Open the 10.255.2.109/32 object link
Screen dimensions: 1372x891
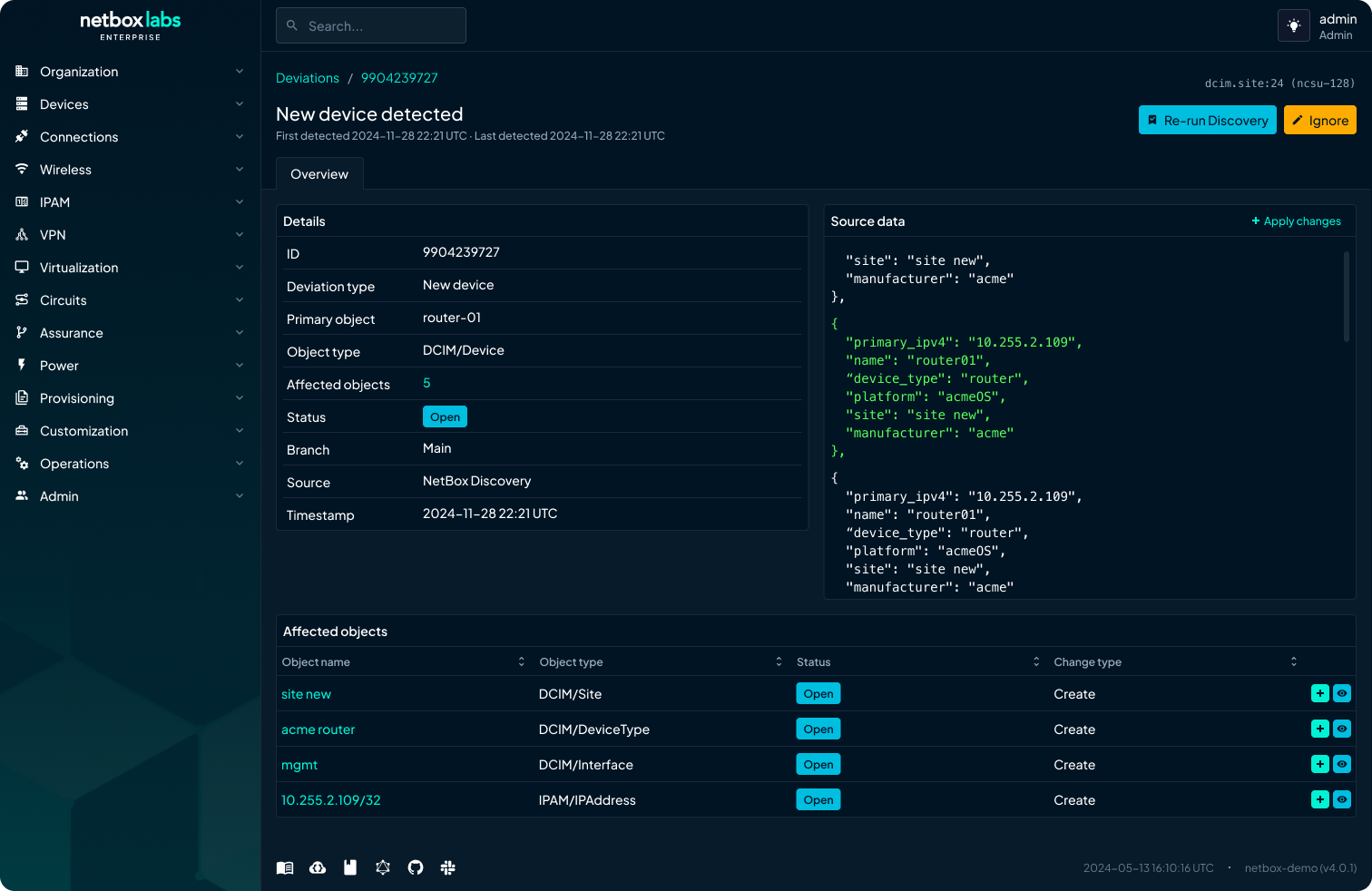coord(331,800)
